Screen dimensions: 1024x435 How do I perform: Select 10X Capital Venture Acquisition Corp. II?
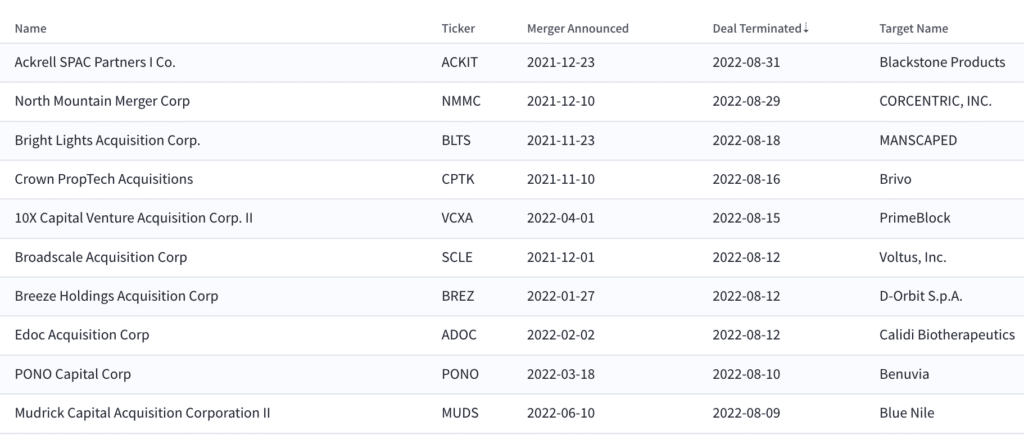coord(134,218)
